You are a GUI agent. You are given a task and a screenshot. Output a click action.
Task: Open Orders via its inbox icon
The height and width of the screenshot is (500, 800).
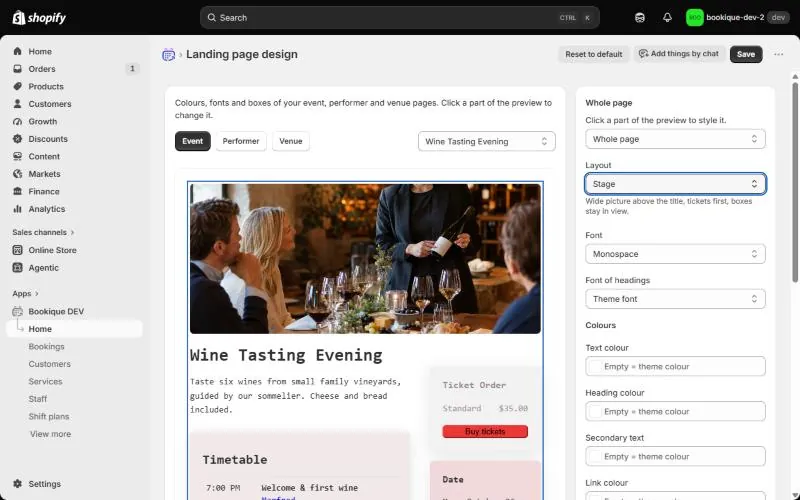pos(17,69)
